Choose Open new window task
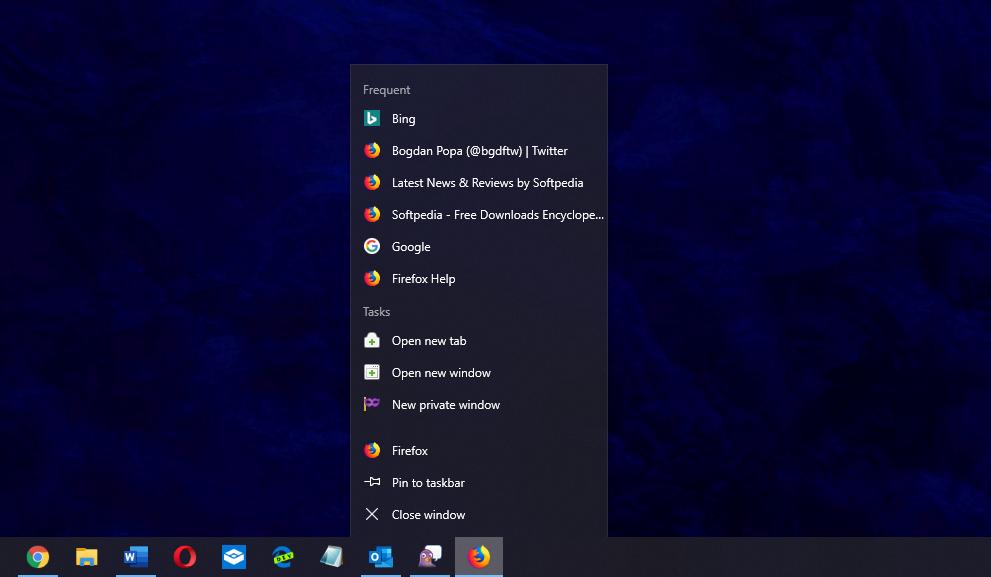This screenshot has width=991, height=577. (x=441, y=373)
